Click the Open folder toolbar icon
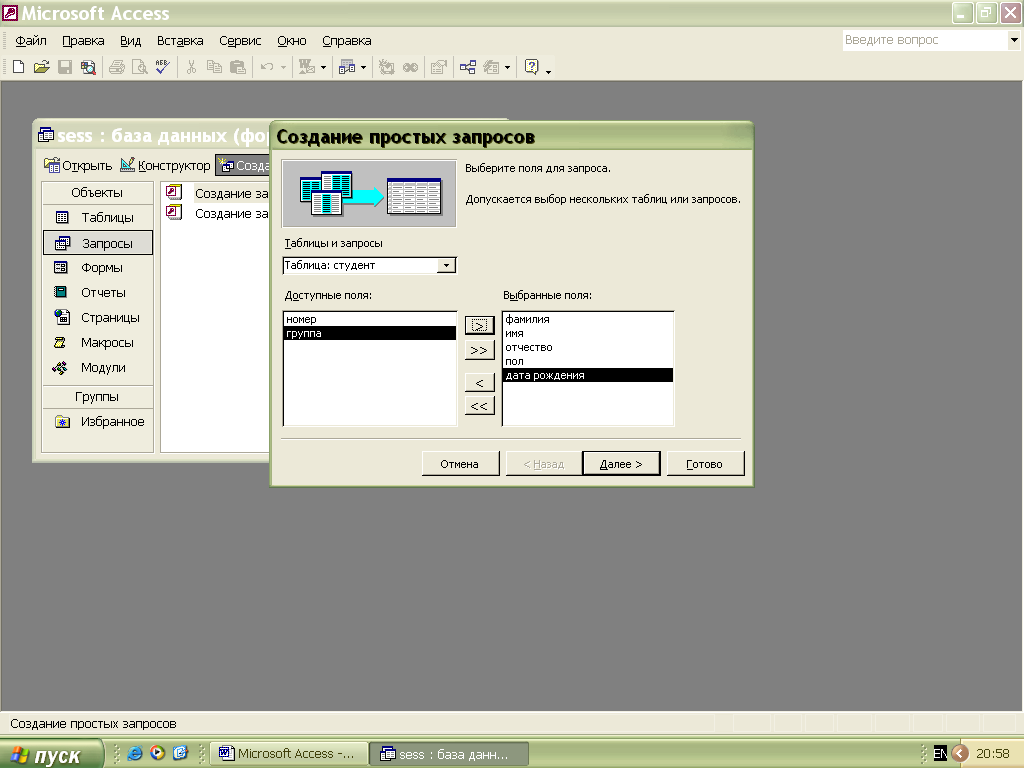 coord(41,67)
